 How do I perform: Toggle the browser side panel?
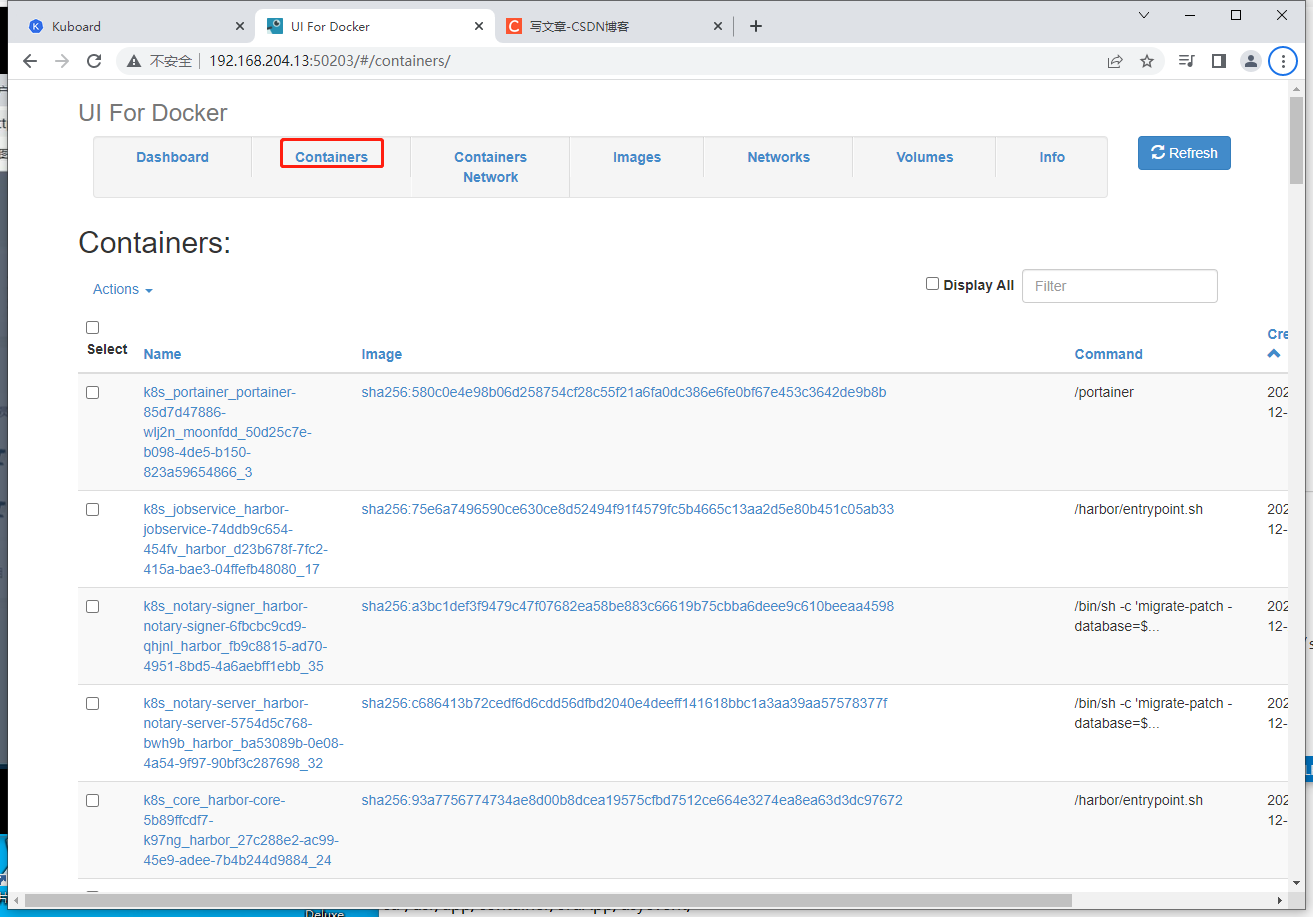[x=1218, y=61]
